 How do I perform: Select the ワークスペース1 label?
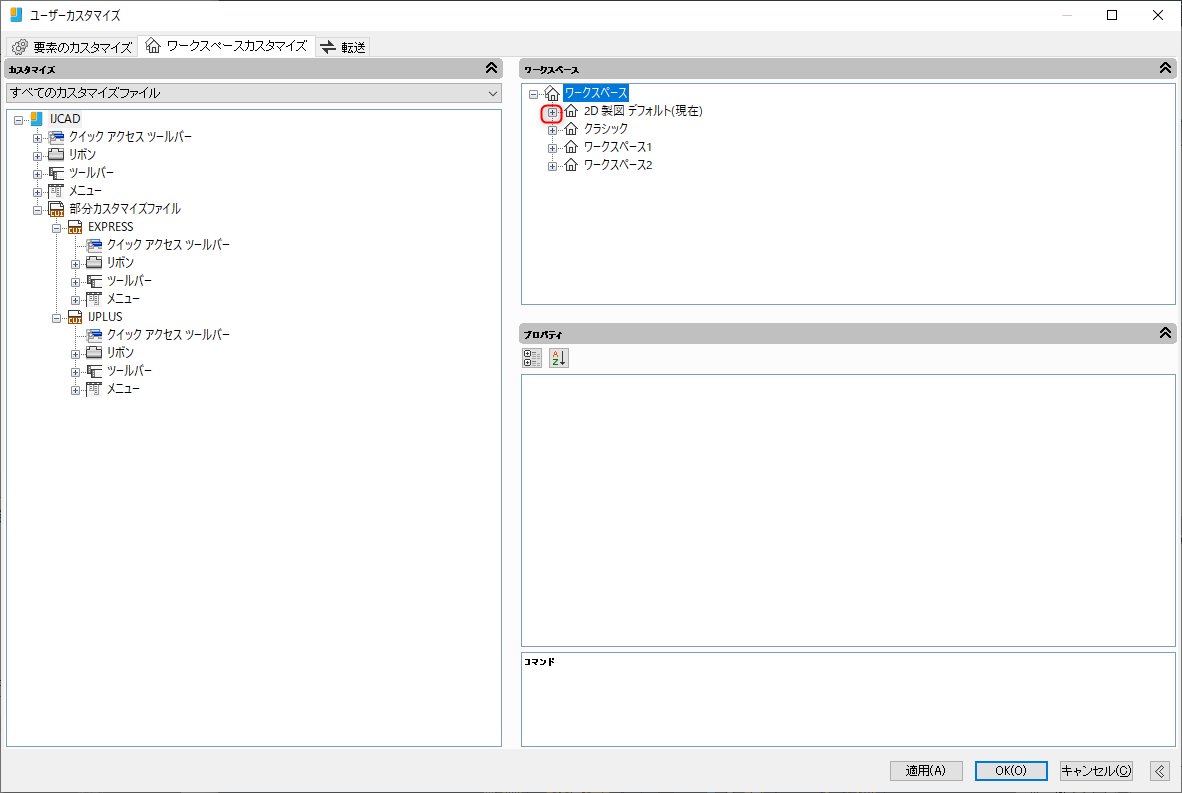tap(617, 147)
